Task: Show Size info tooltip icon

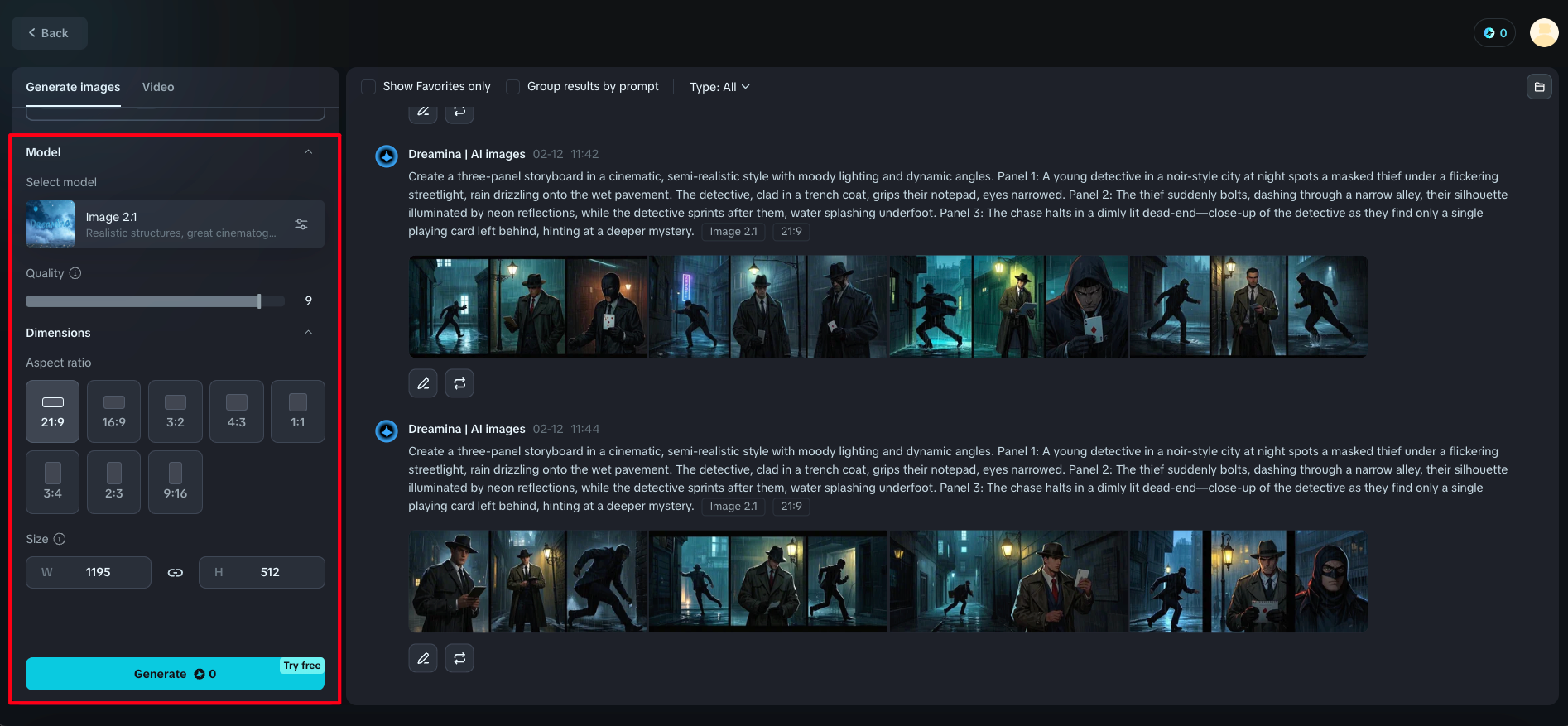Action: pos(60,539)
